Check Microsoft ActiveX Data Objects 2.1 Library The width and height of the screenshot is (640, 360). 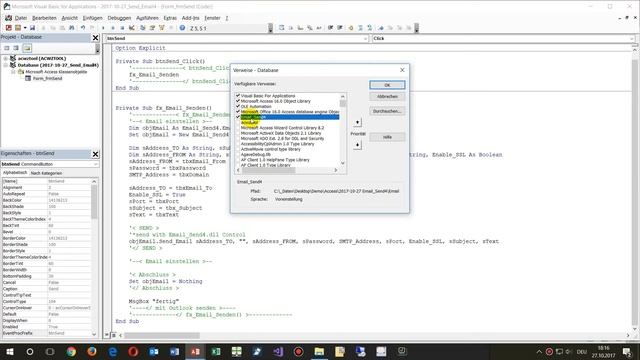click(x=238, y=133)
